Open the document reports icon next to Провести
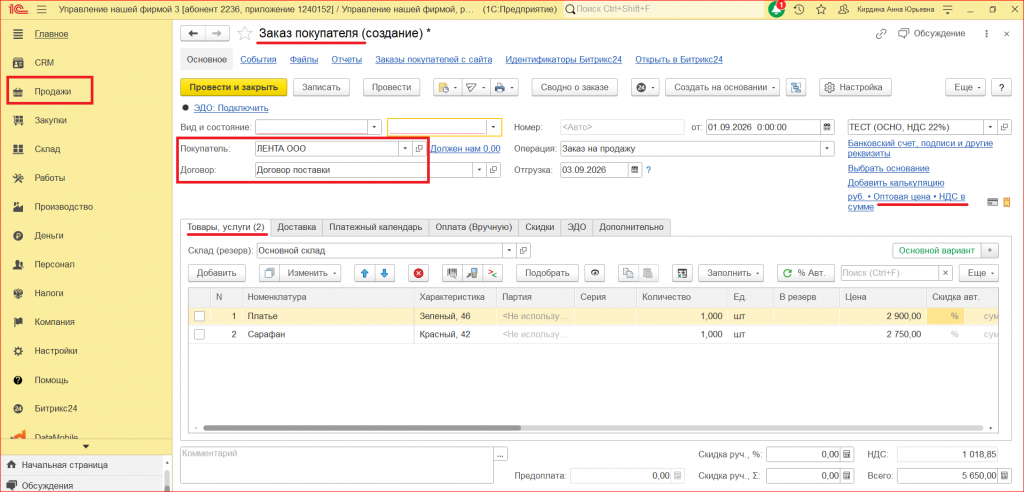This screenshot has height=492, width=1024. click(447, 87)
